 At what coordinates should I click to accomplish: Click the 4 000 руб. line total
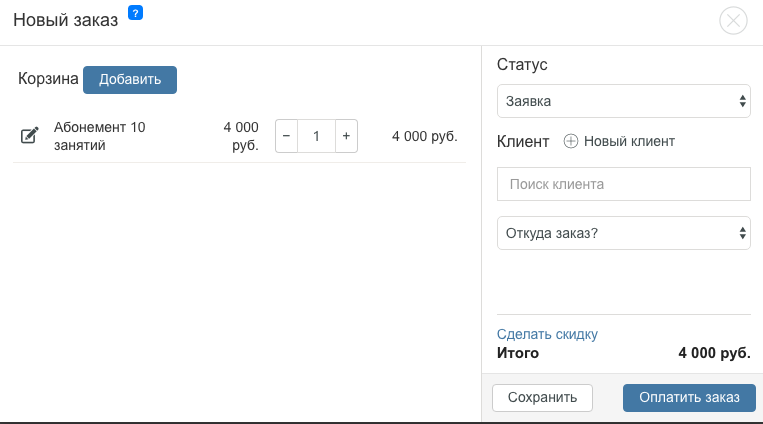(425, 136)
